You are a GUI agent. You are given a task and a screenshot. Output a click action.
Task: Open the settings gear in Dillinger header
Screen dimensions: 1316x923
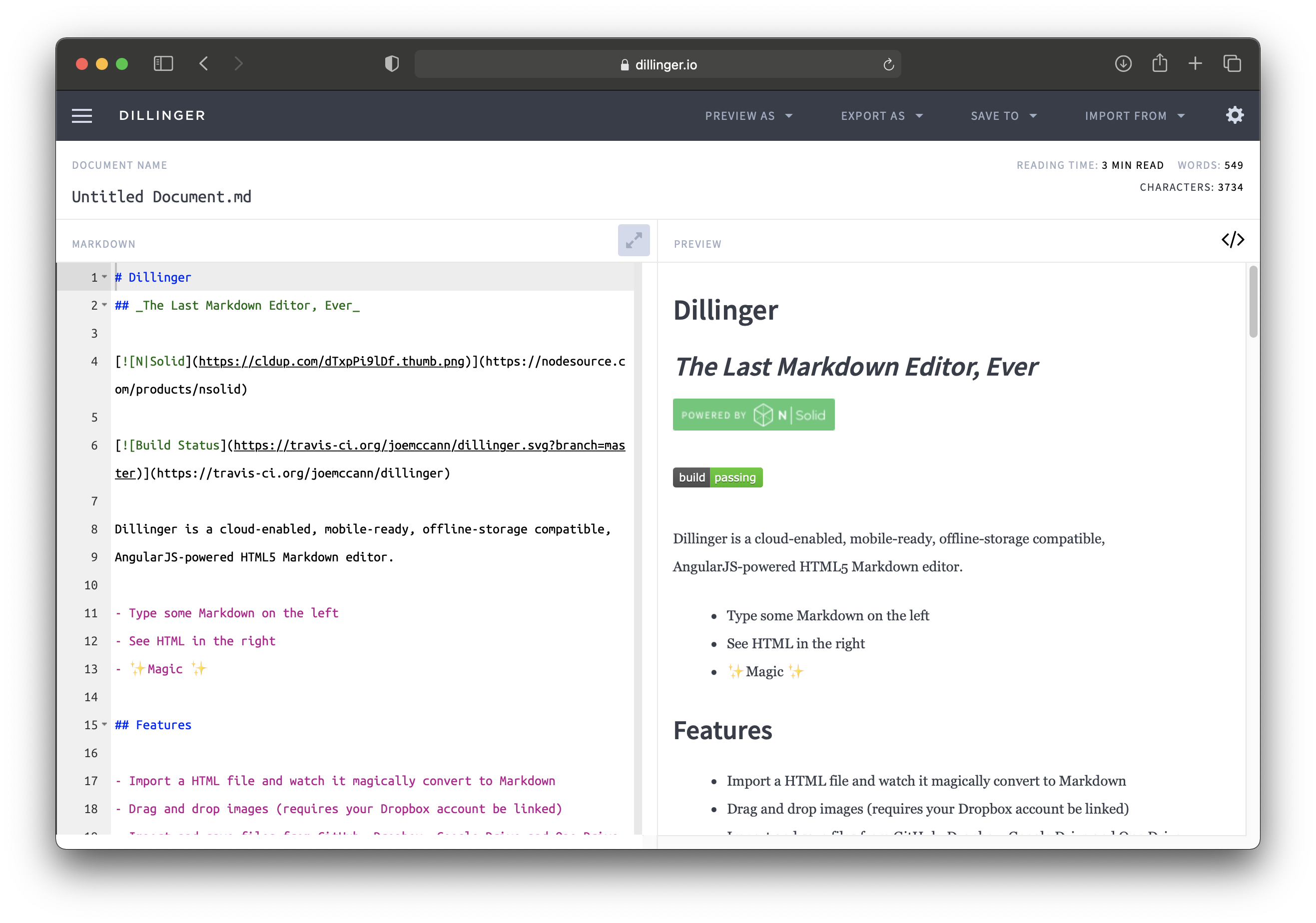click(x=1234, y=116)
